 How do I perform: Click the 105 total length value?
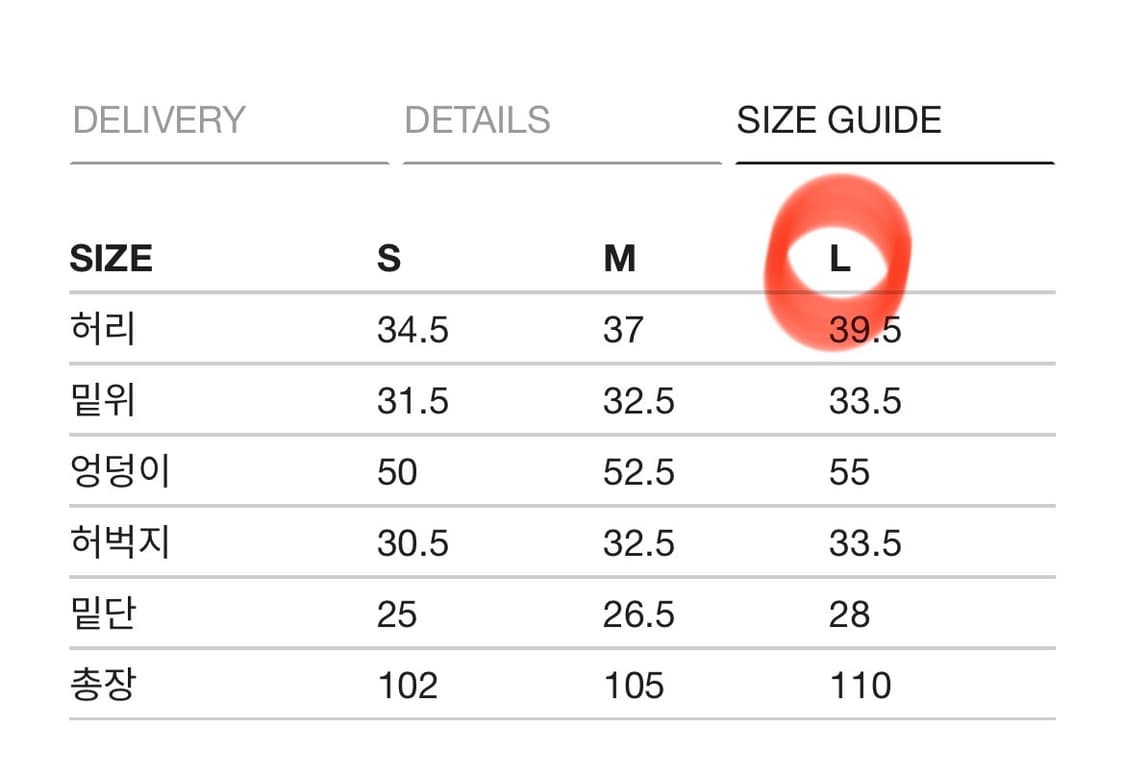point(633,686)
